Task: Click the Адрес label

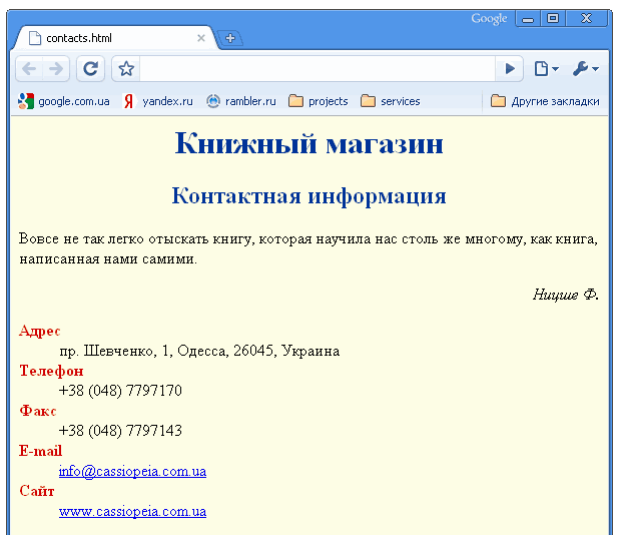Action: coord(40,331)
